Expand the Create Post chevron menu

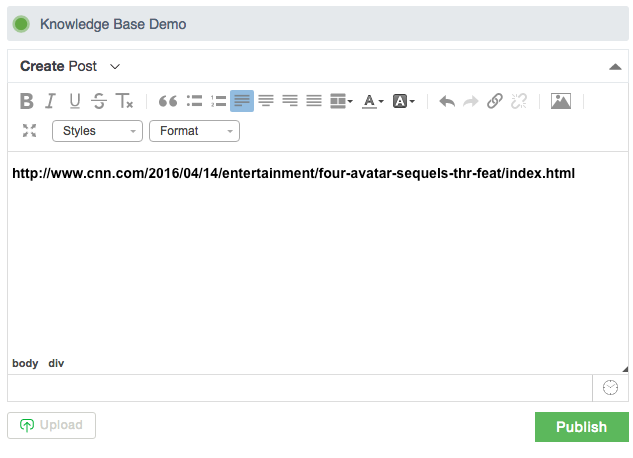(115, 67)
